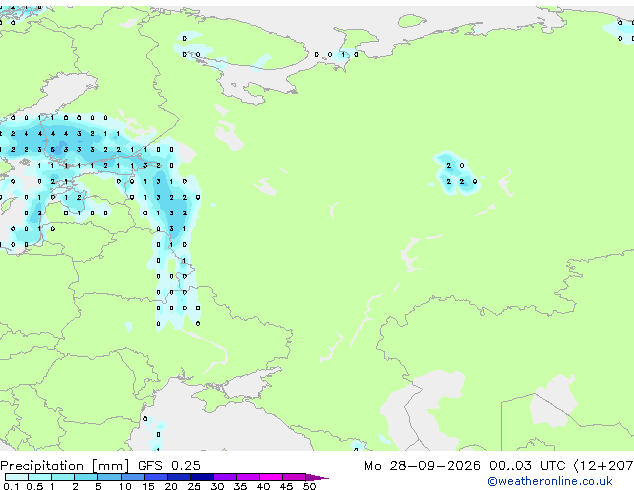Click the 0.1–0.5 mm legend swatch

pos(17,477)
